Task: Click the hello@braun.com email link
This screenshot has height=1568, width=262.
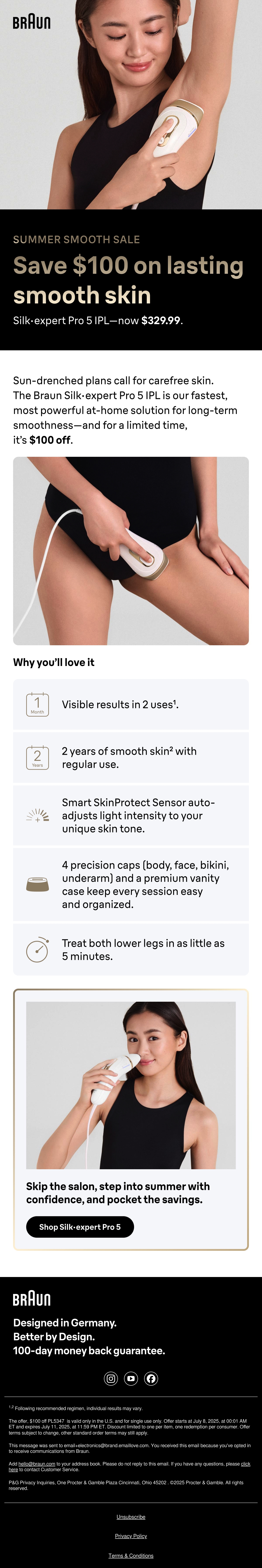Action: click(36, 1464)
